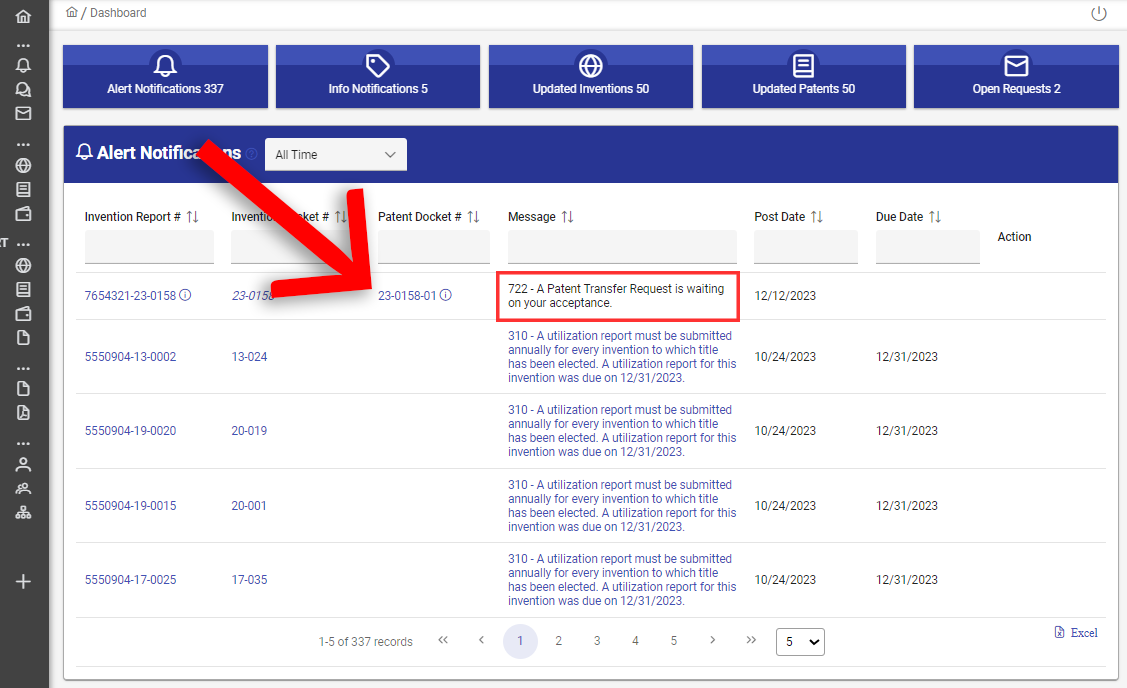Open invention report 5550904-13-0002 link

[130, 357]
